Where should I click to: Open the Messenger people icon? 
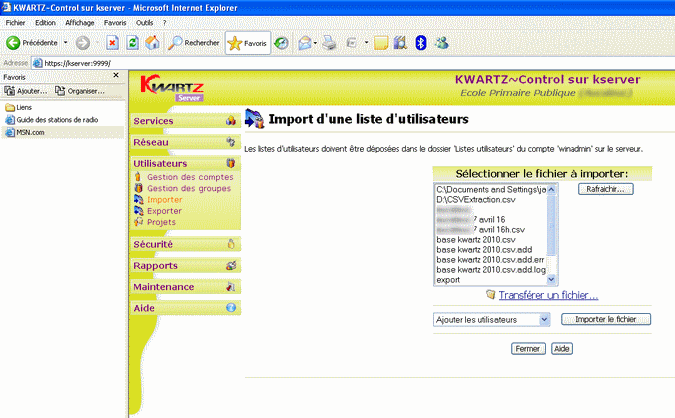(x=441, y=43)
